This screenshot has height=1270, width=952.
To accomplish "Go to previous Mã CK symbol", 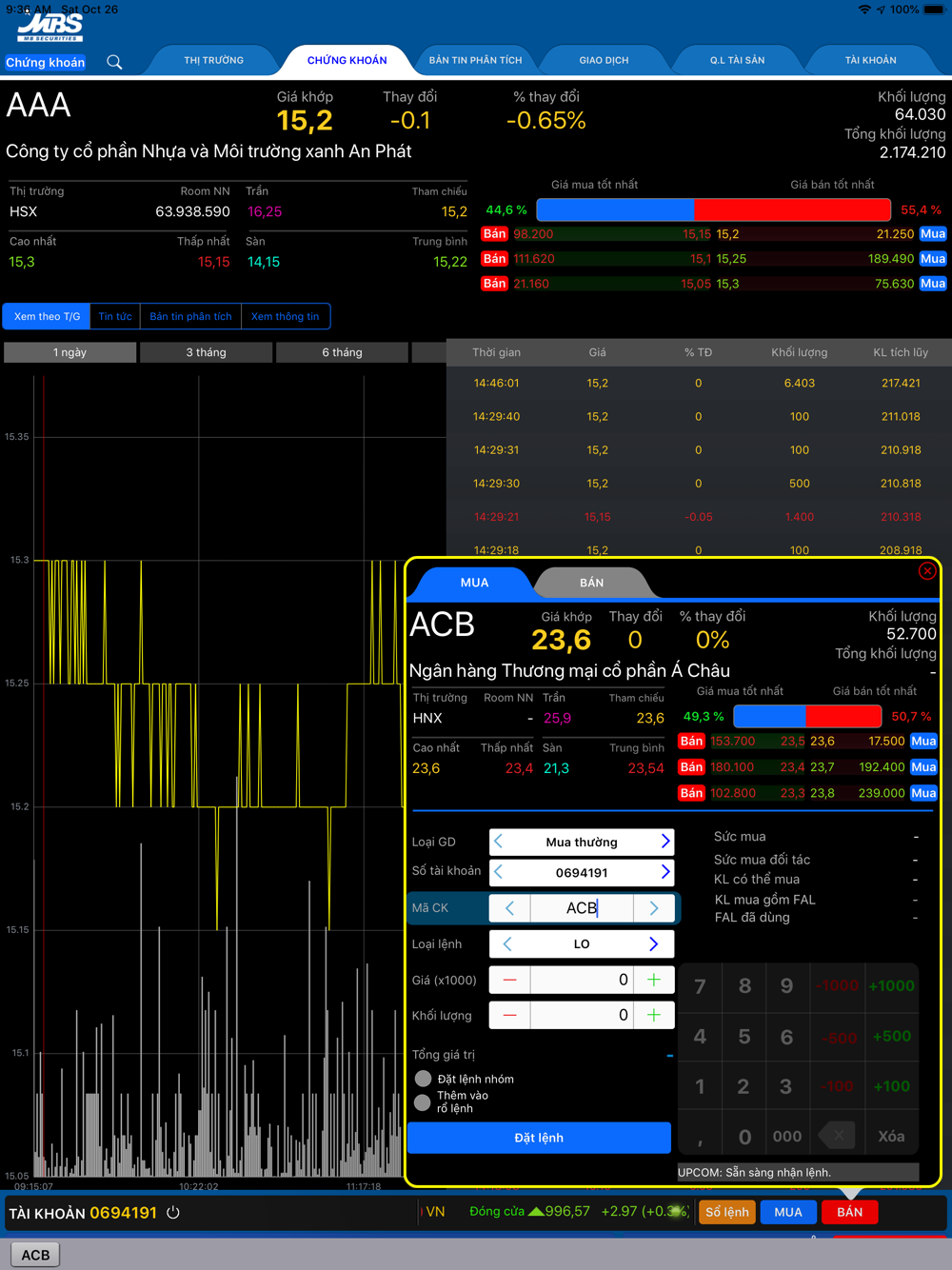I will 509,908.
